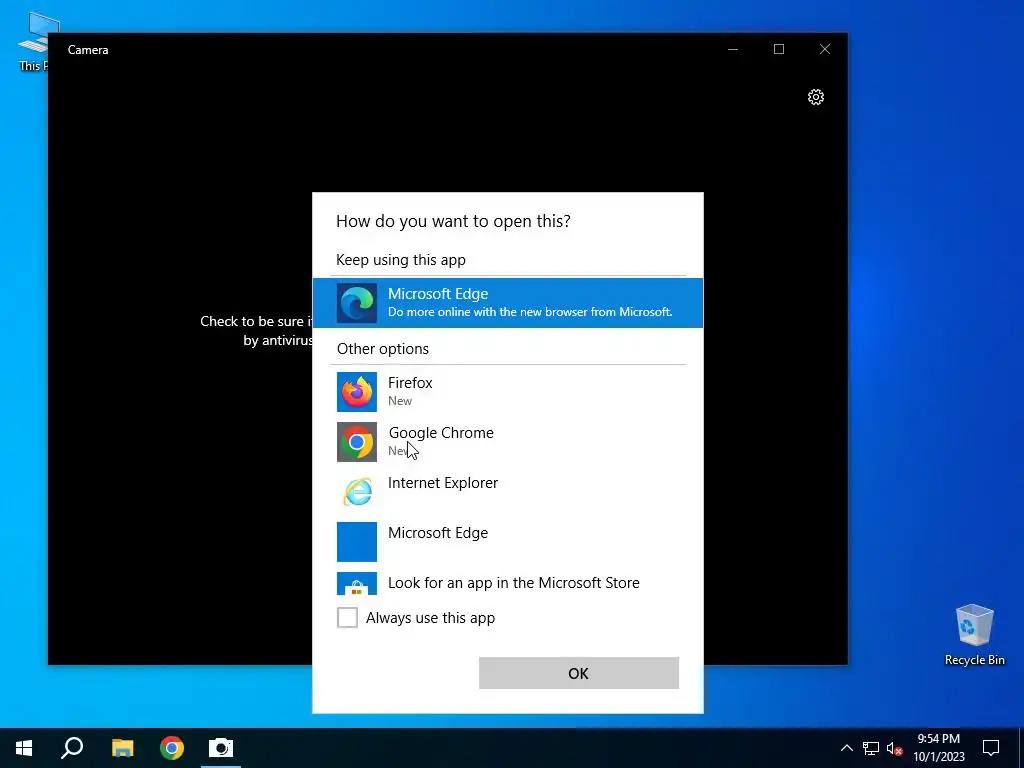Maximize the Camera window
1024x768 pixels.
coord(778,49)
